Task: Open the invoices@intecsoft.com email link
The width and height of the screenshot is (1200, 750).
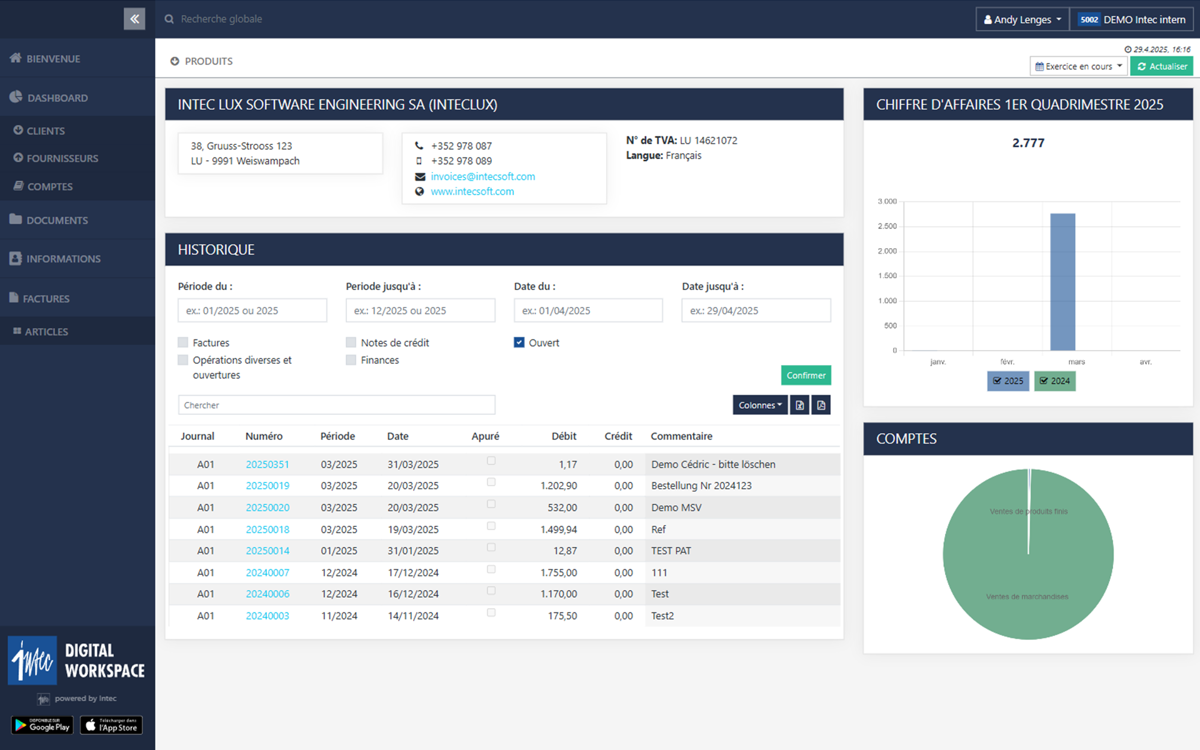Action: [483, 177]
